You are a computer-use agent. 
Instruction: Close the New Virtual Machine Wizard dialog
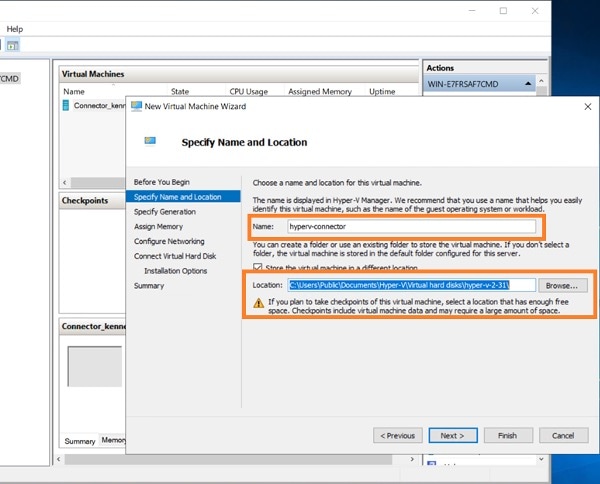[588, 107]
